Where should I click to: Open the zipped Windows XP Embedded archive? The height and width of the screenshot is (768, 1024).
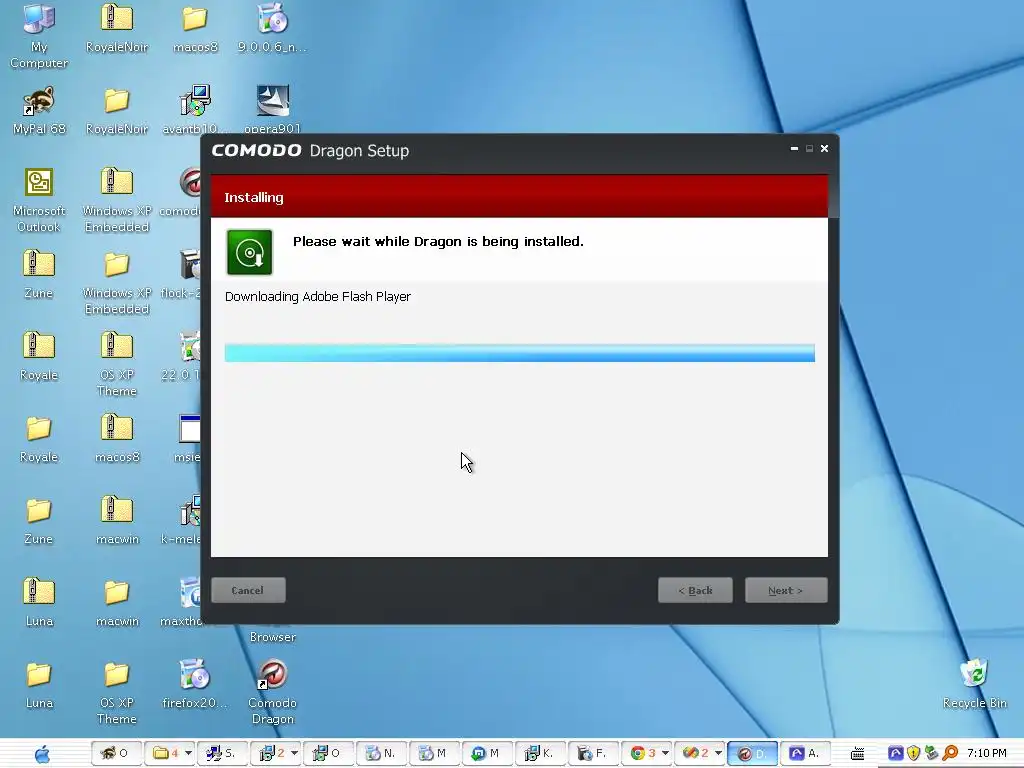pyautogui.click(x=117, y=199)
